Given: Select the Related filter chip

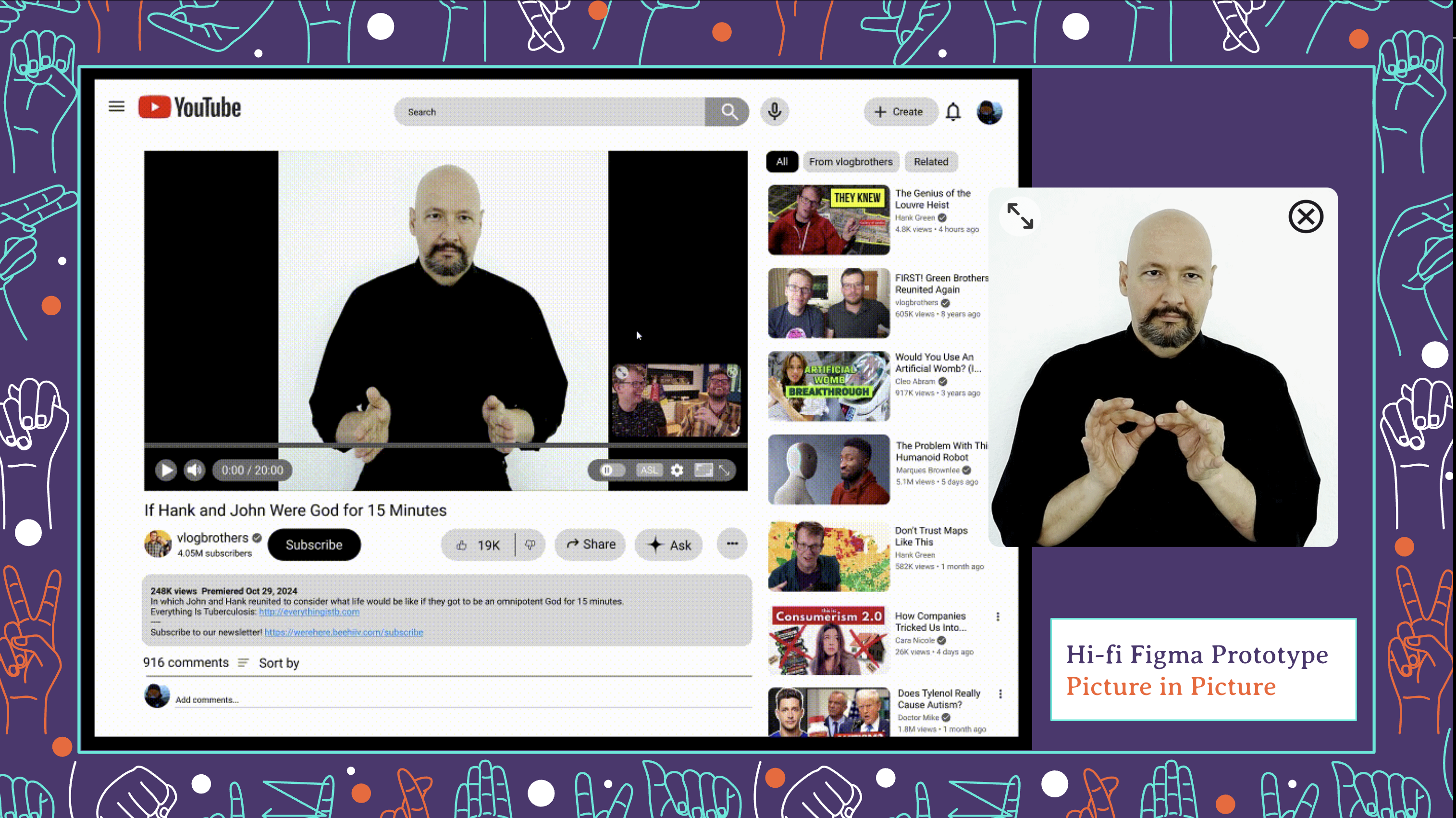Looking at the screenshot, I should click(x=931, y=161).
